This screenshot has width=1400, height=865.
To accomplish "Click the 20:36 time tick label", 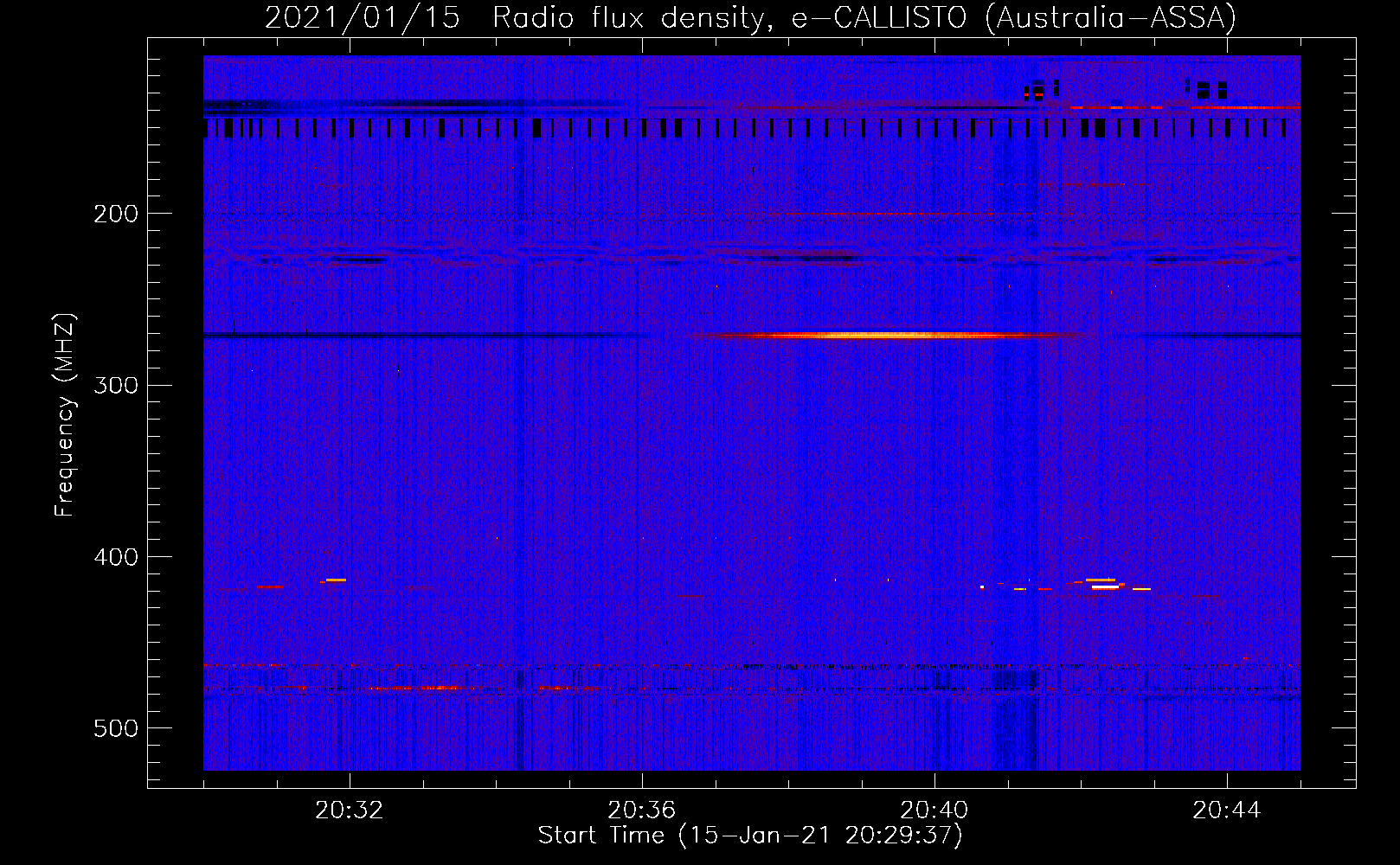I will [642, 811].
